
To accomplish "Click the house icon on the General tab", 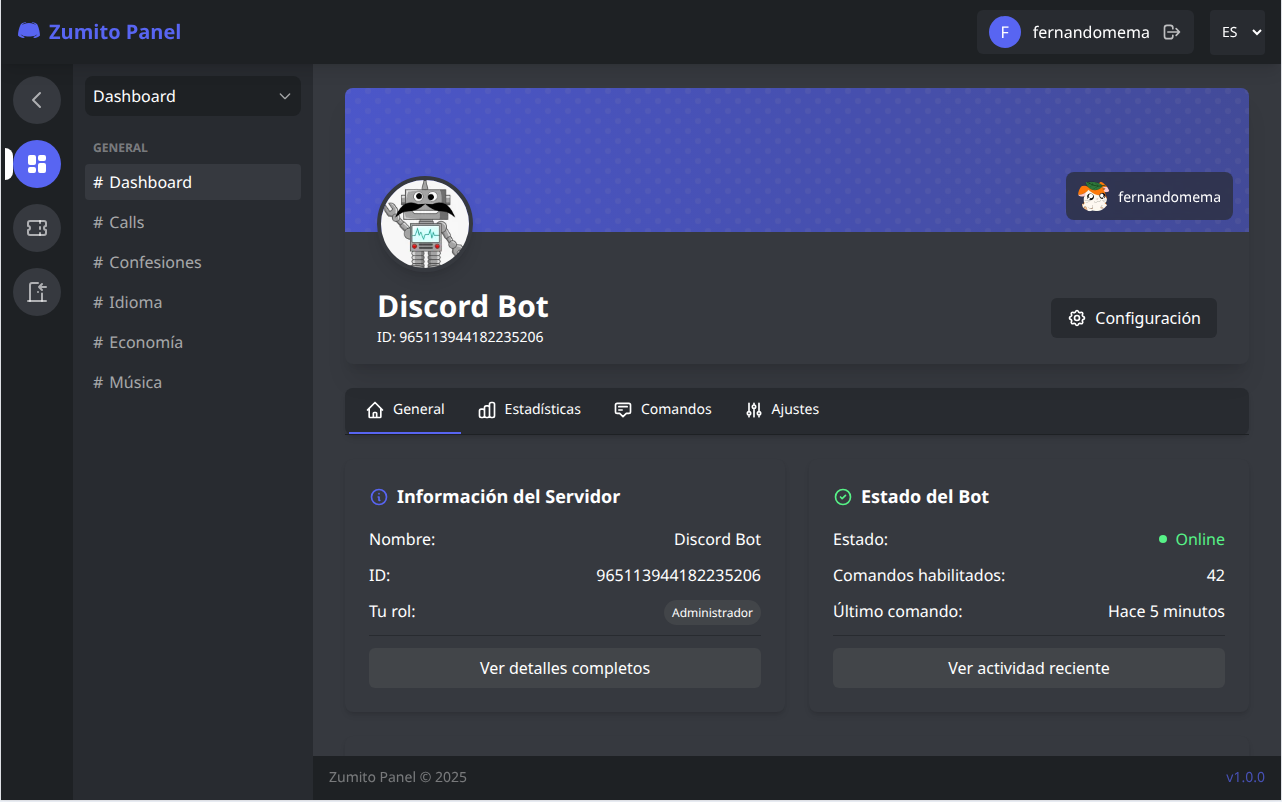I will pos(375,410).
